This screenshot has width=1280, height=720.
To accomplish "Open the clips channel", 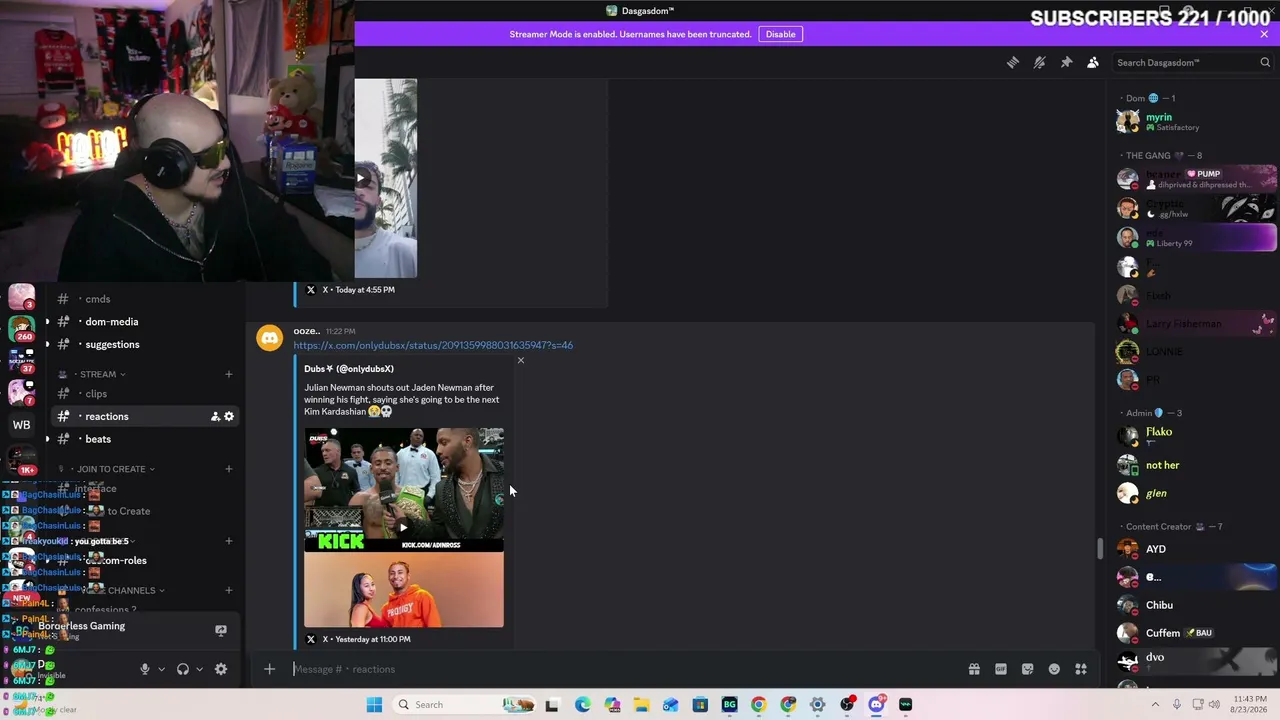I will pos(96,394).
